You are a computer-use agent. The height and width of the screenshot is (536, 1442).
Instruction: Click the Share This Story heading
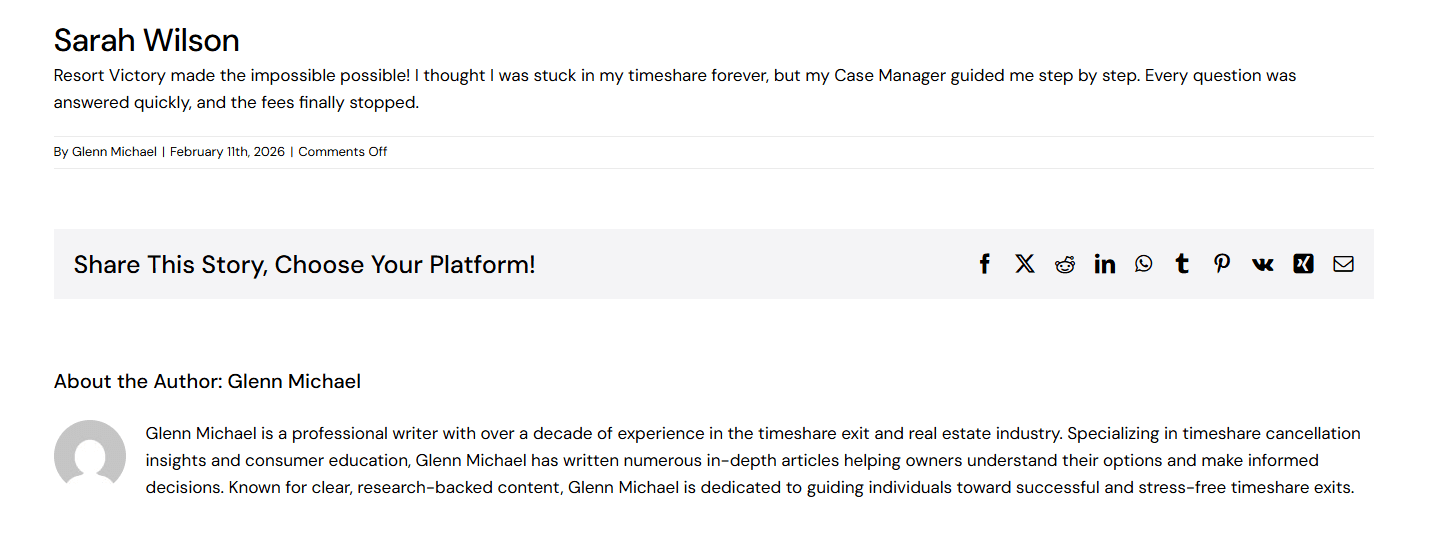click(305, 265)
